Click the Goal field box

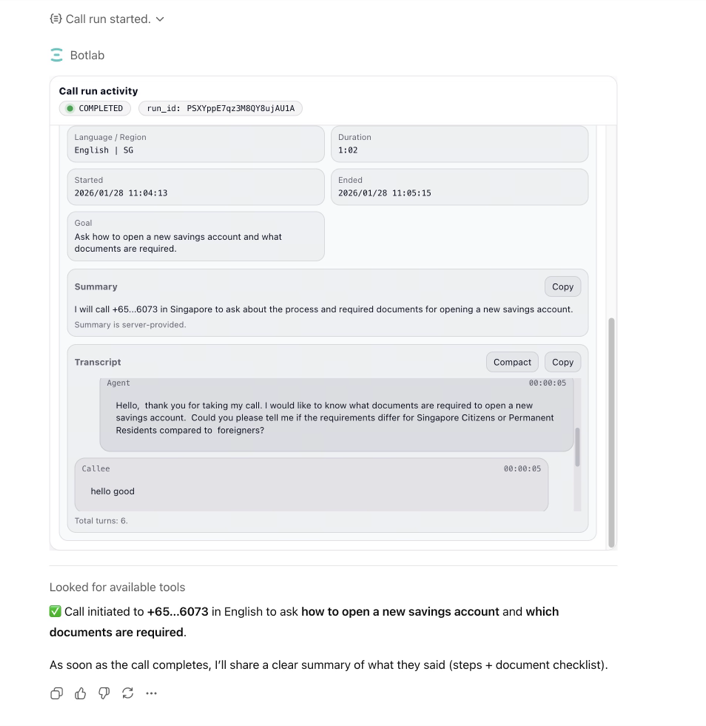tap(195, 236)
